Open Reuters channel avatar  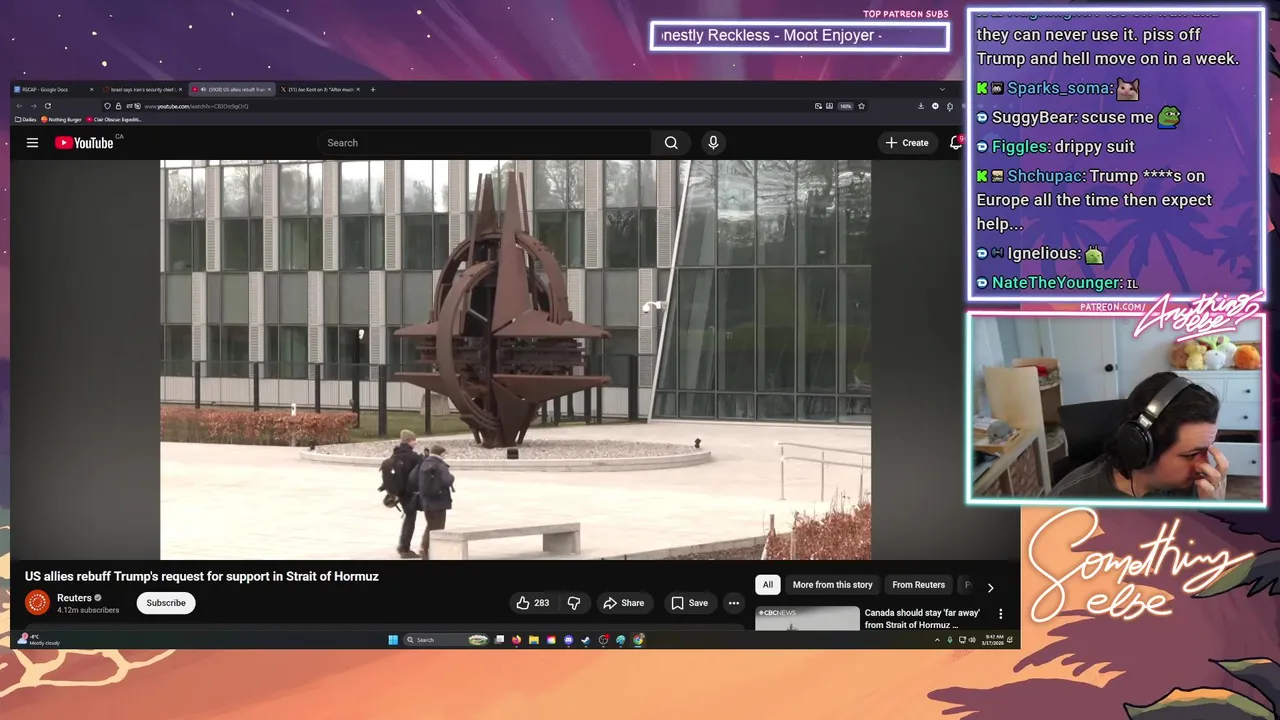point(37,602)
